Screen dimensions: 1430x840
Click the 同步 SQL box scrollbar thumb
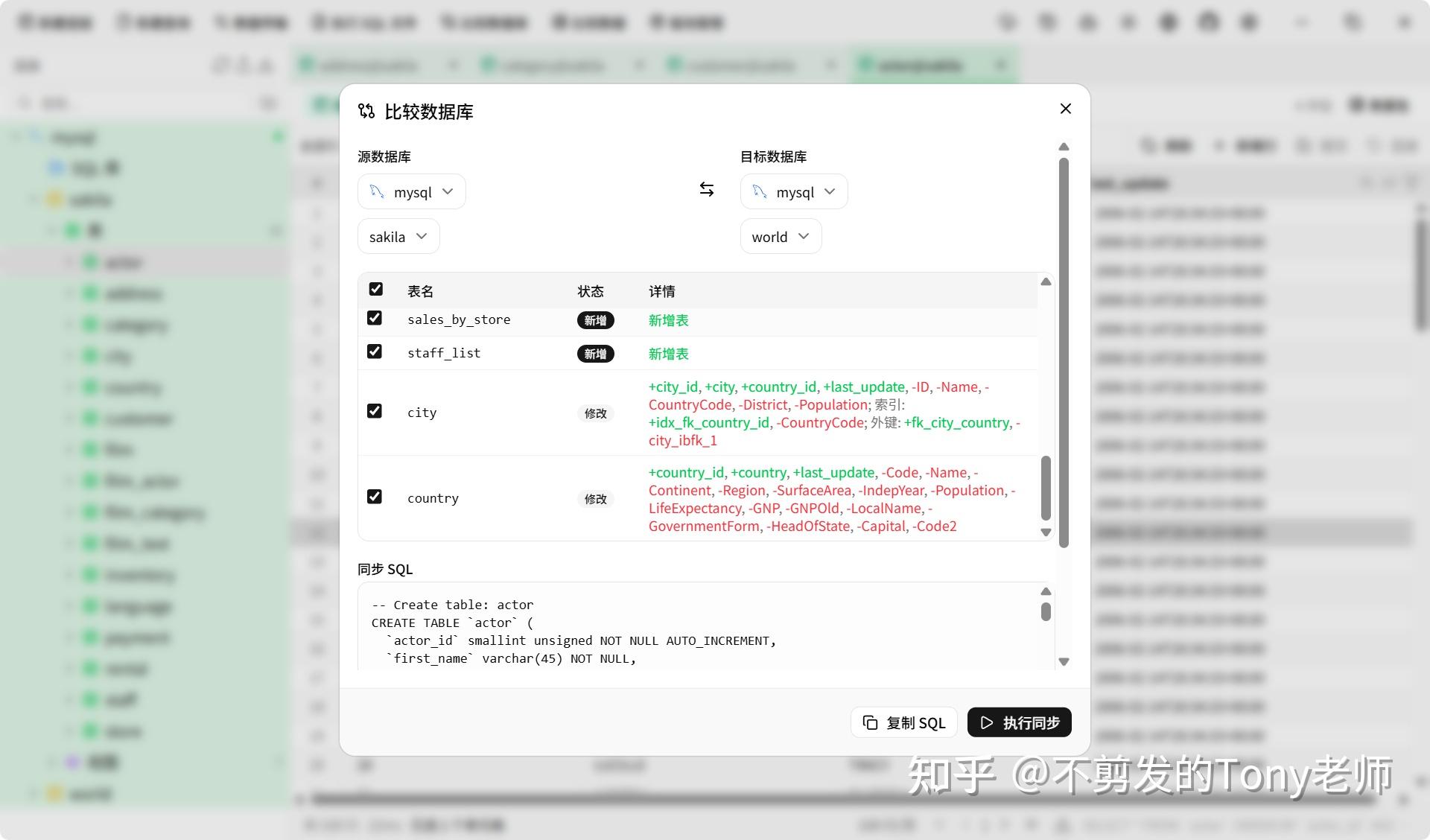click(1046, 611)
